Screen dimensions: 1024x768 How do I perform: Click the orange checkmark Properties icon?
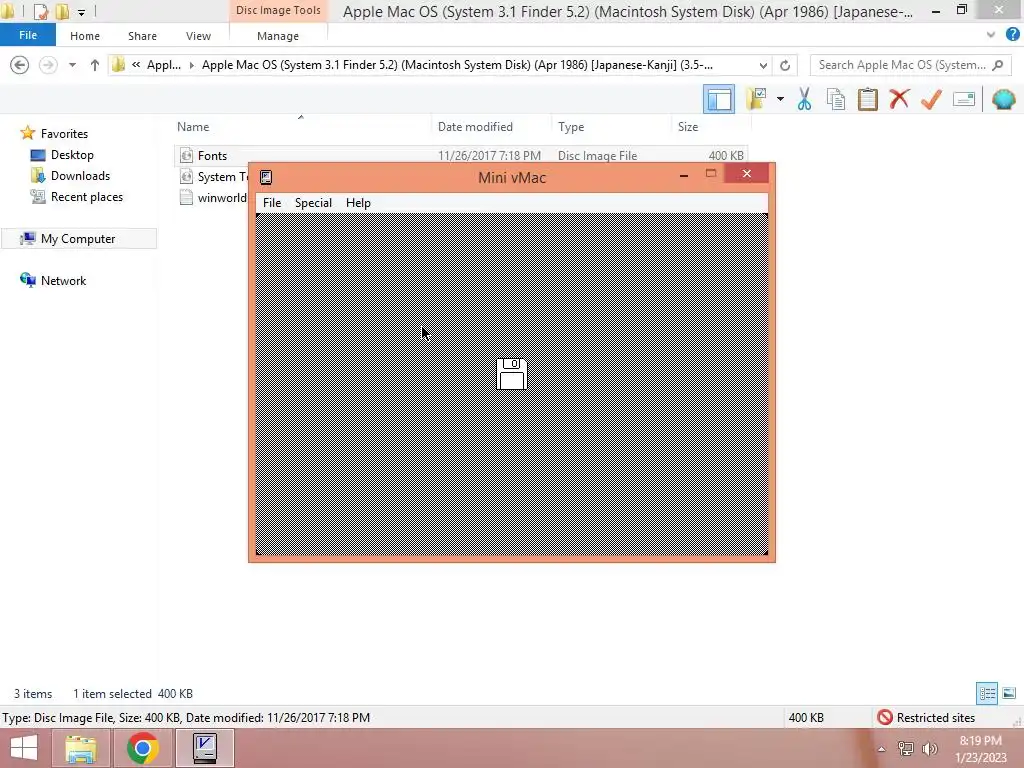click(x=931, y=99)
